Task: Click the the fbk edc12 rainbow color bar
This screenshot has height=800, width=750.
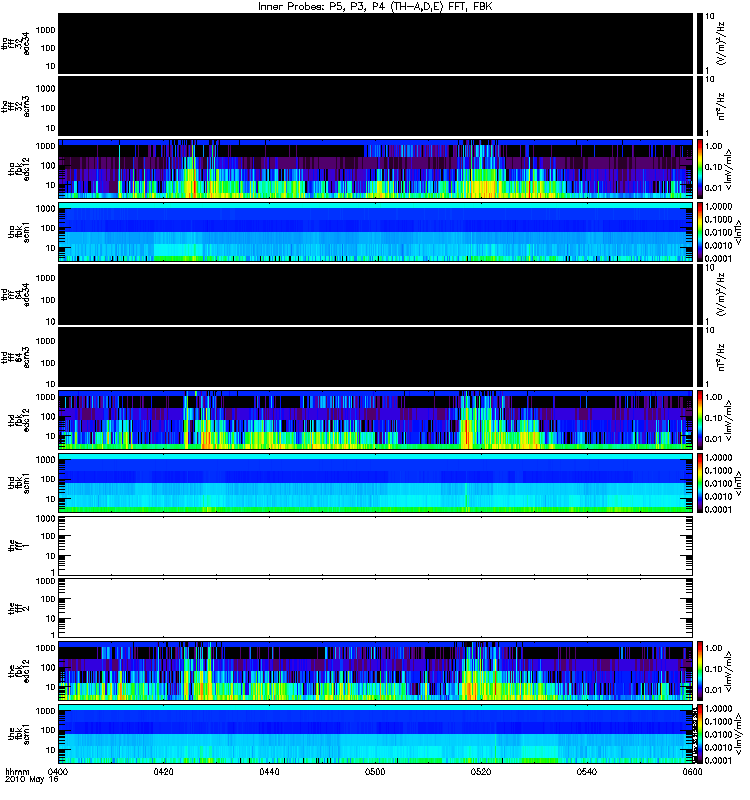Action: (700, 671)
